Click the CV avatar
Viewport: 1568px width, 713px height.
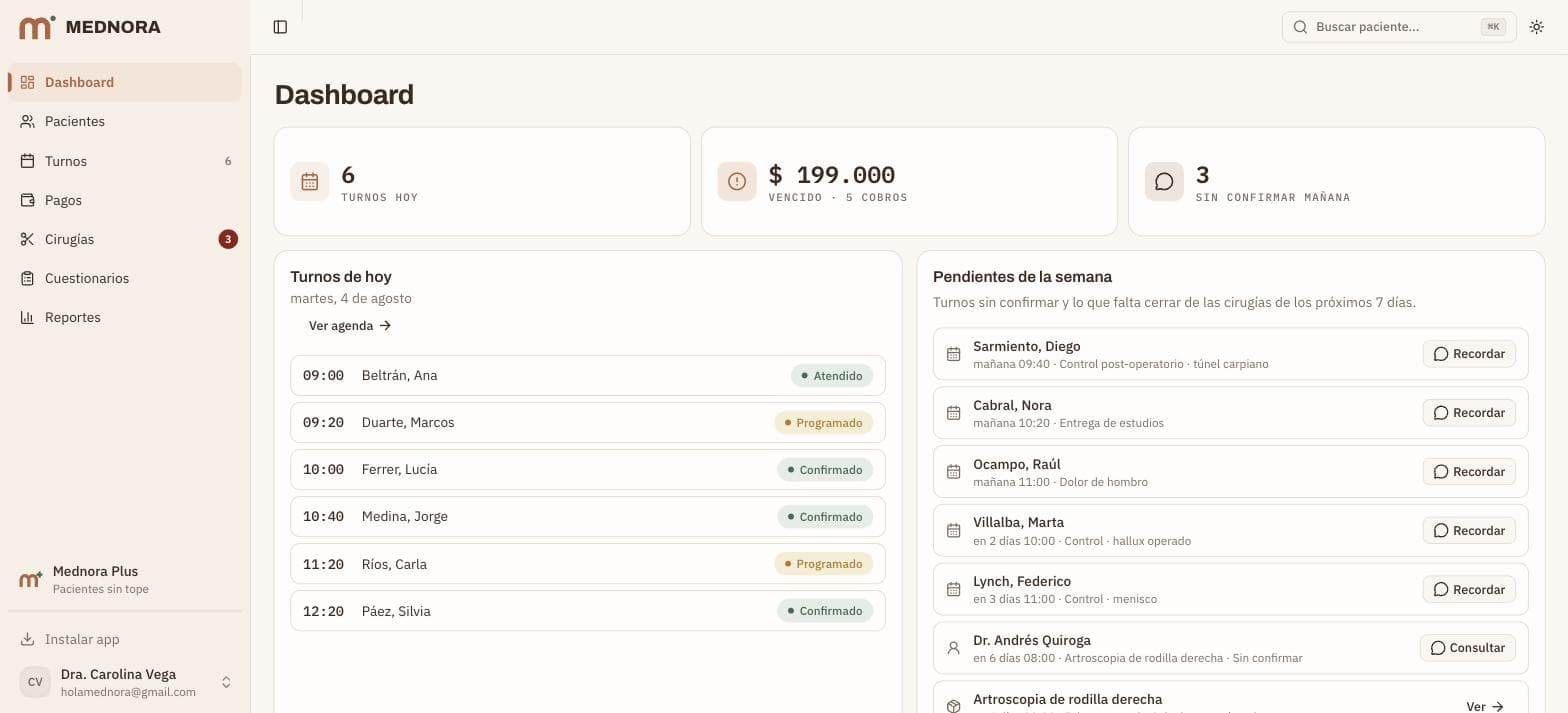pos(35,682)
